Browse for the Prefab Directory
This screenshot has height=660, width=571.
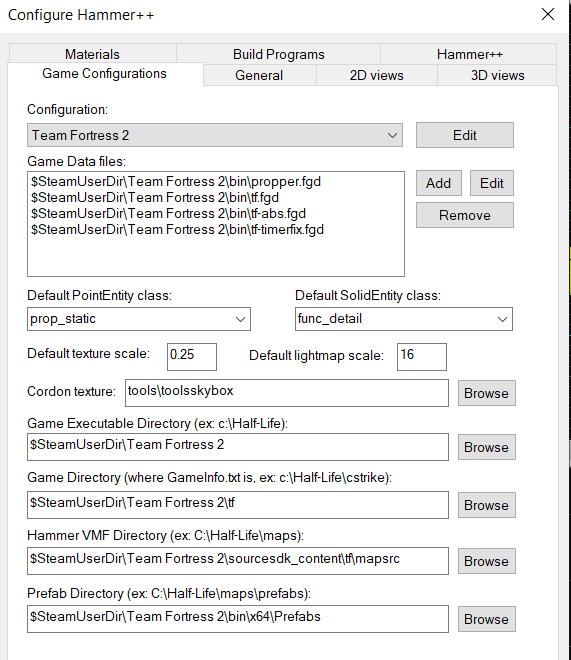[x=486, y=619]
